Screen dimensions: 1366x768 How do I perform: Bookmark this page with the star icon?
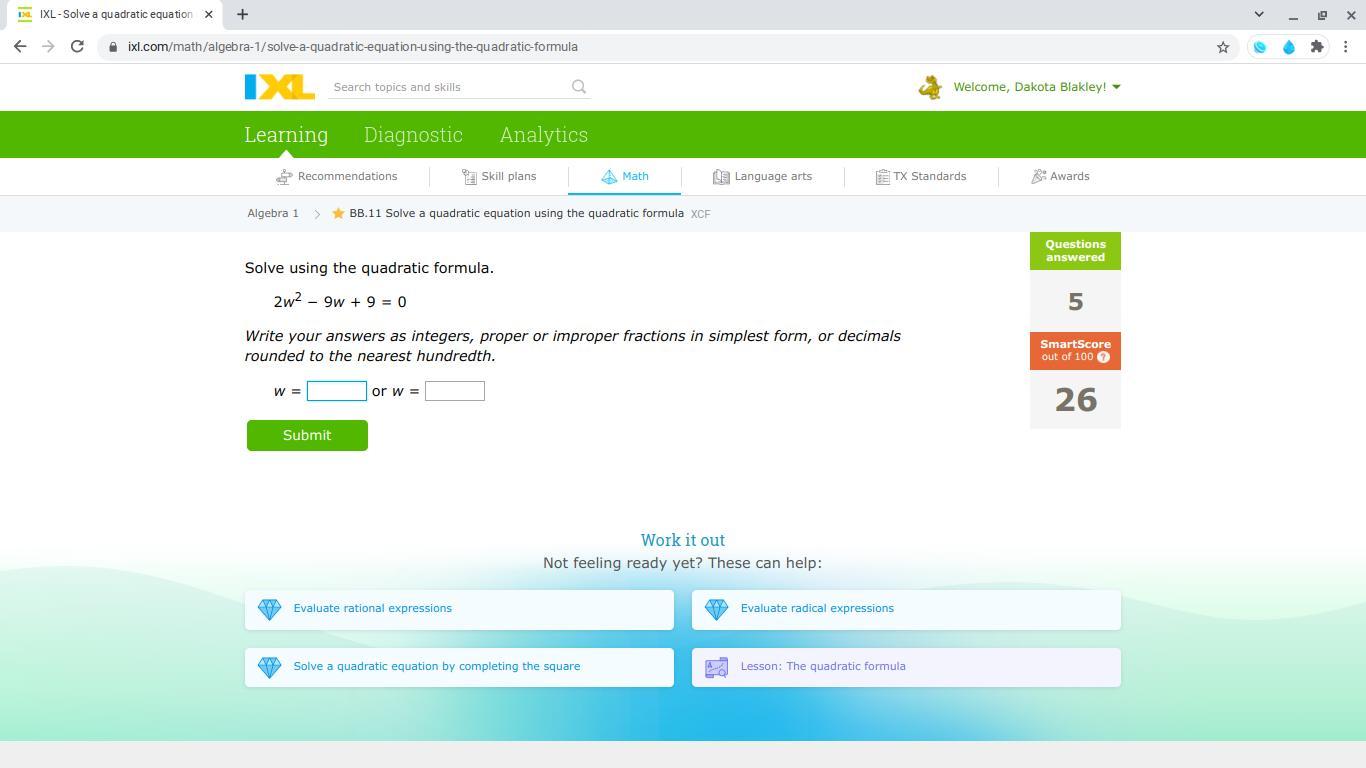click(1222, 47)
